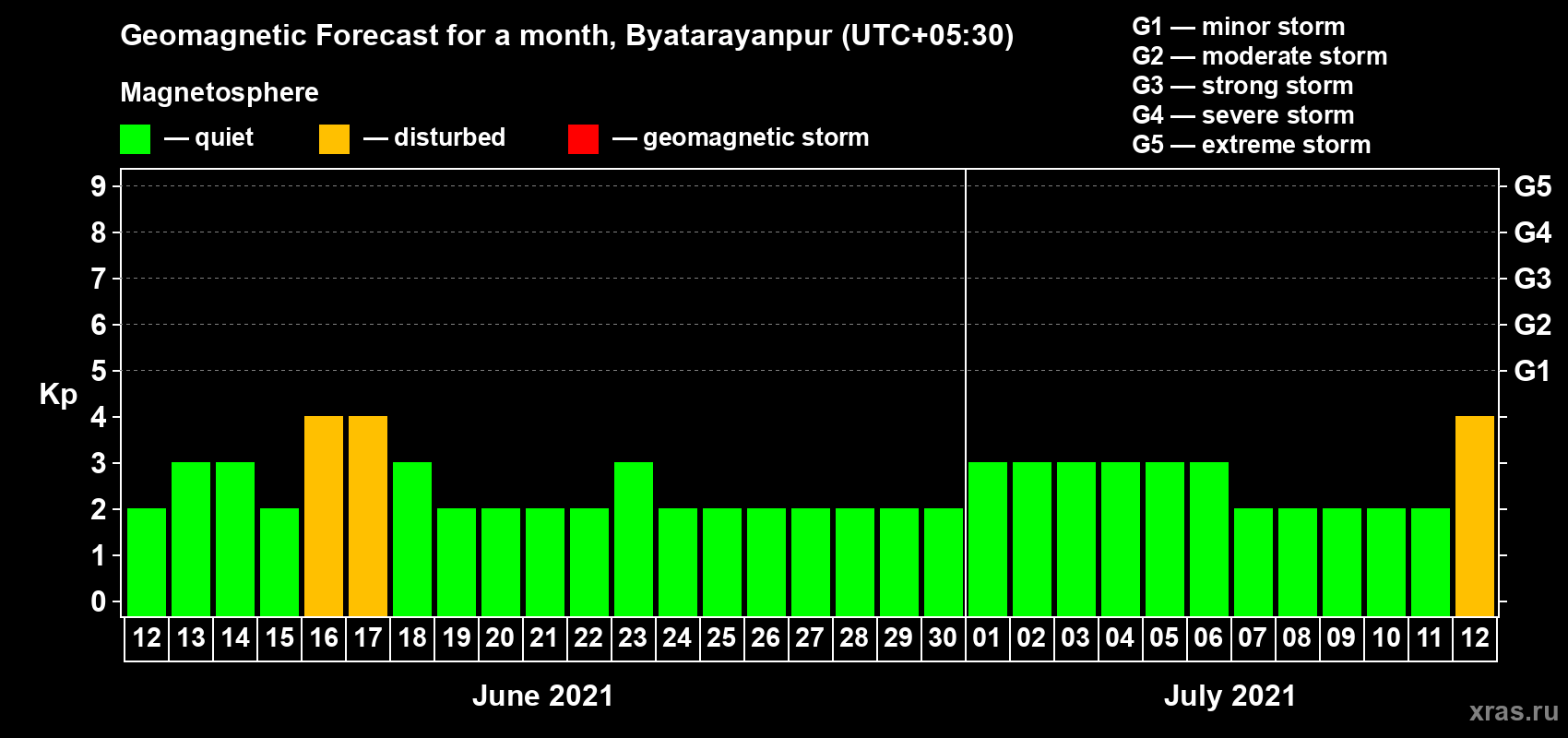Click the date label 13 in June
Screen dimensions: 1568x738
tap(191, 638)
